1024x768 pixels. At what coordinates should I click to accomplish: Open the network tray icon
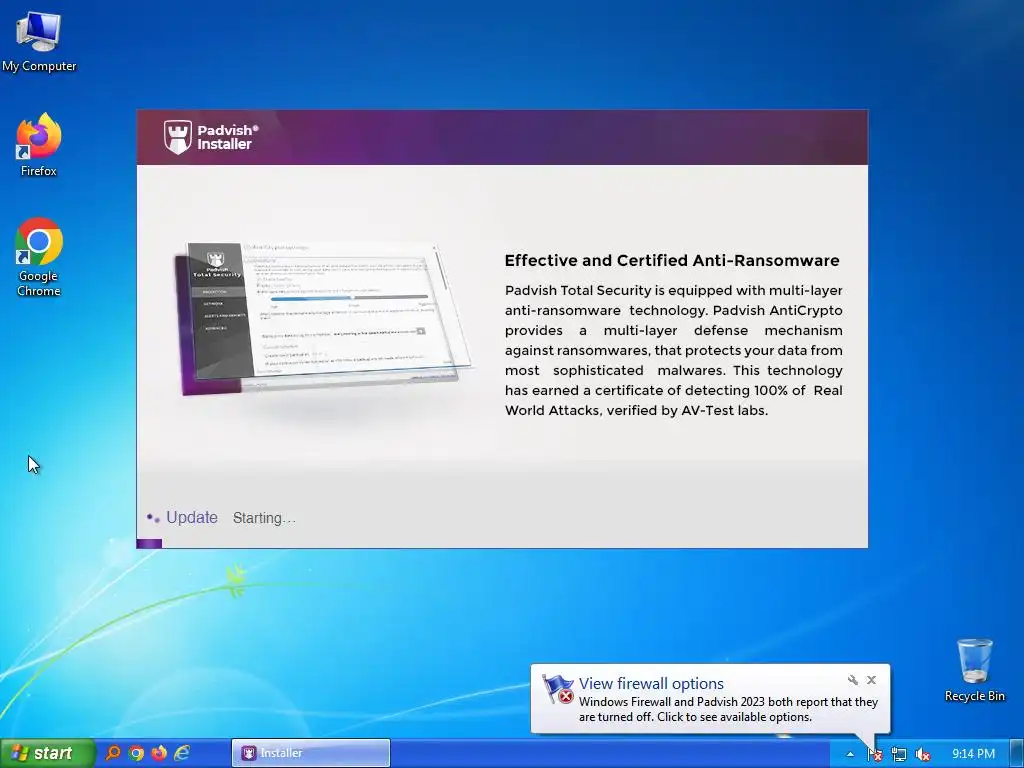899,754
